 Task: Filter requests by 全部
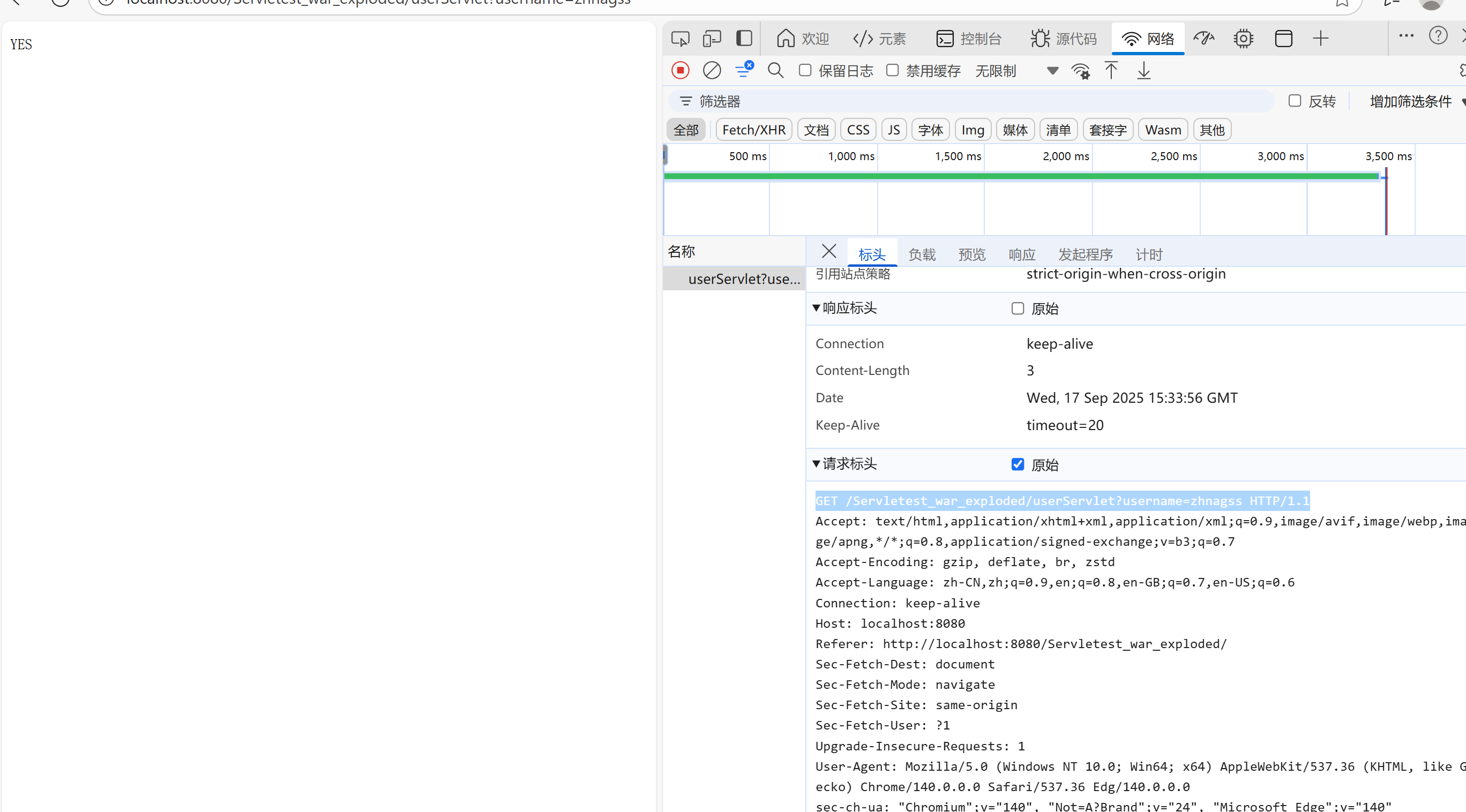click(686, 130)
